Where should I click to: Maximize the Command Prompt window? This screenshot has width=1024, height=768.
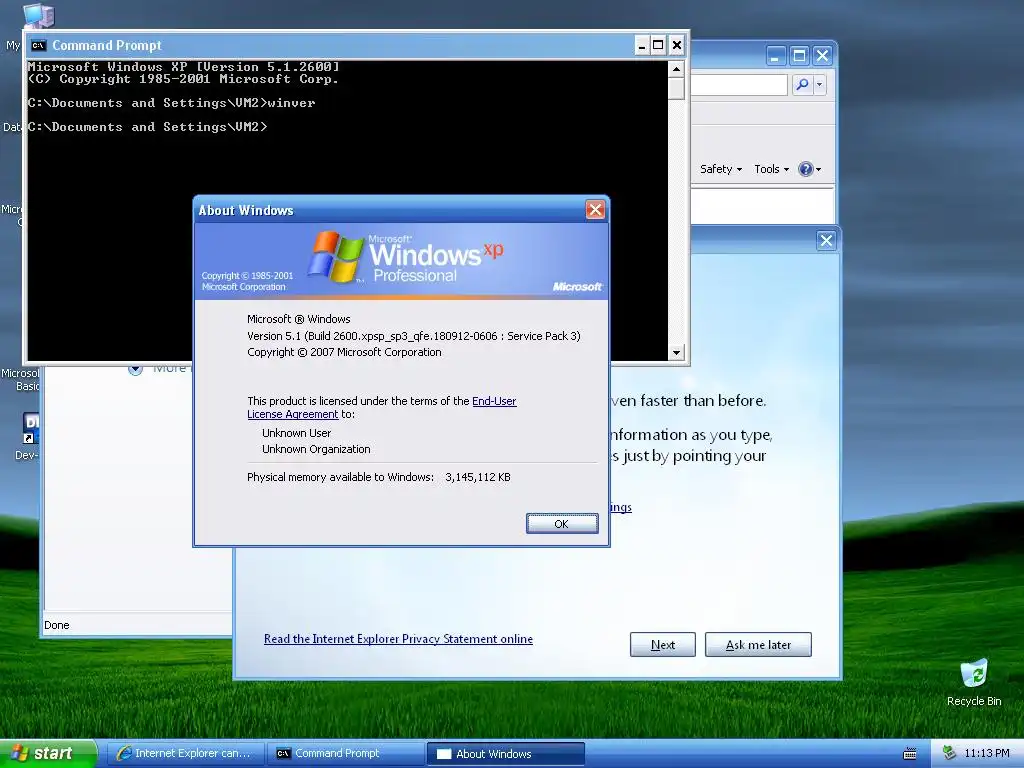[x=658, y=45]
